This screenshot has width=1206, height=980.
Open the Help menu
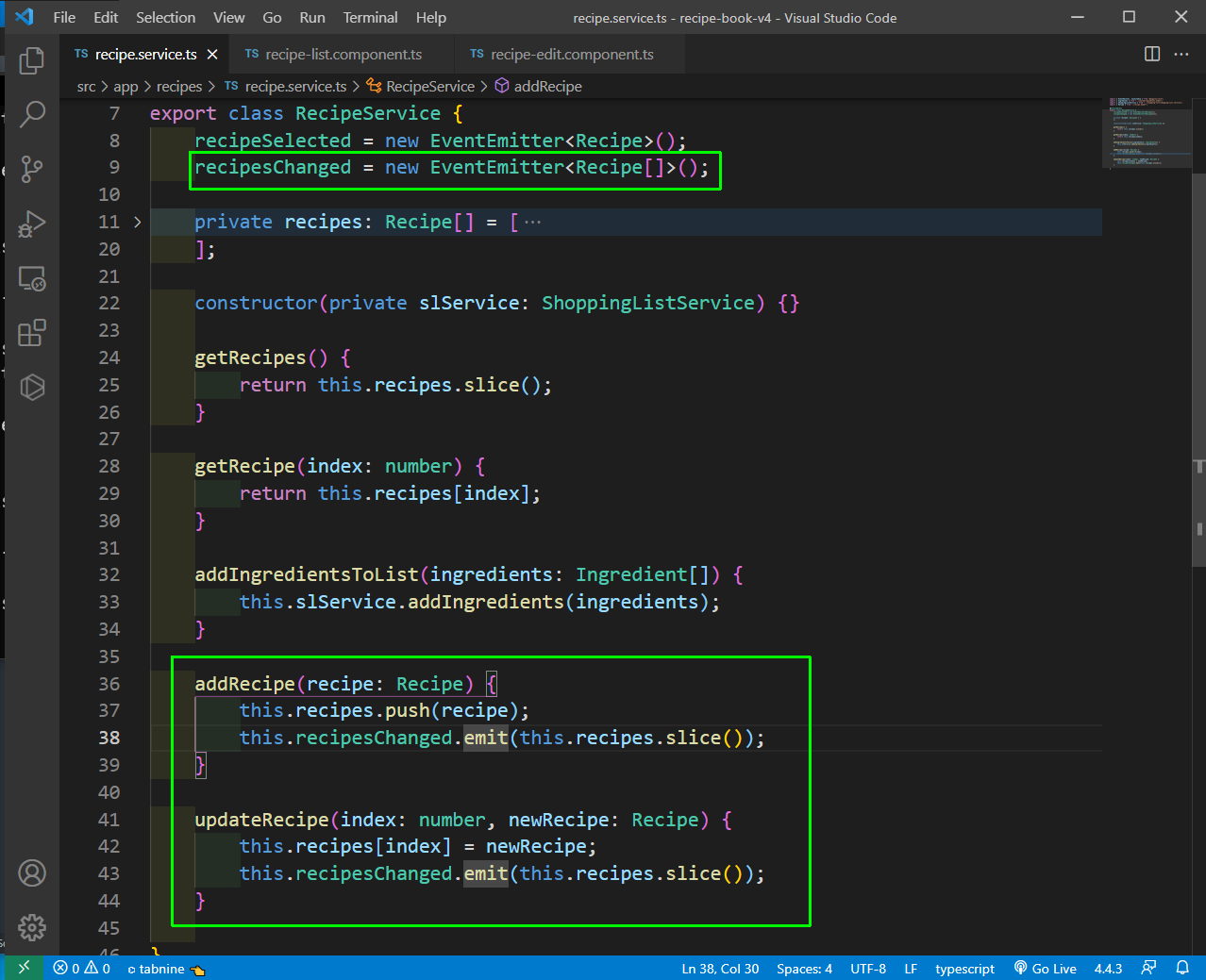431,17
